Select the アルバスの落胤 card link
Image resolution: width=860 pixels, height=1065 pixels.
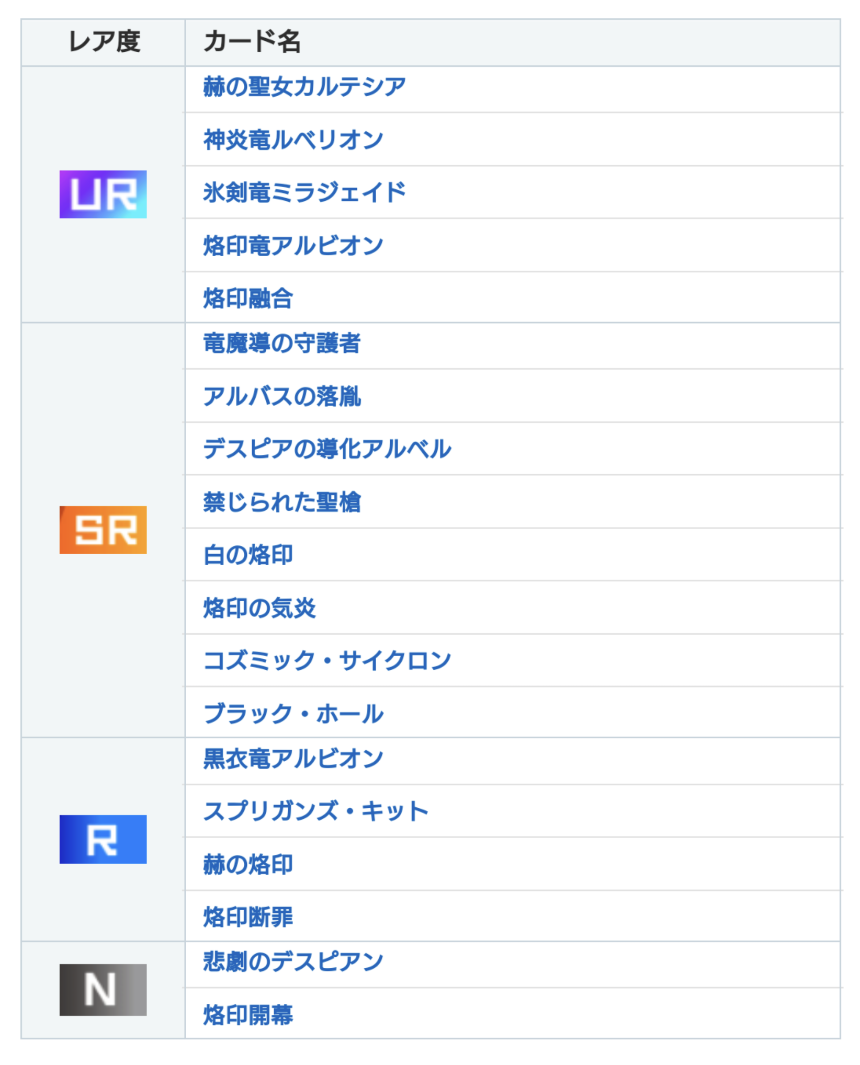coord(282,397)
